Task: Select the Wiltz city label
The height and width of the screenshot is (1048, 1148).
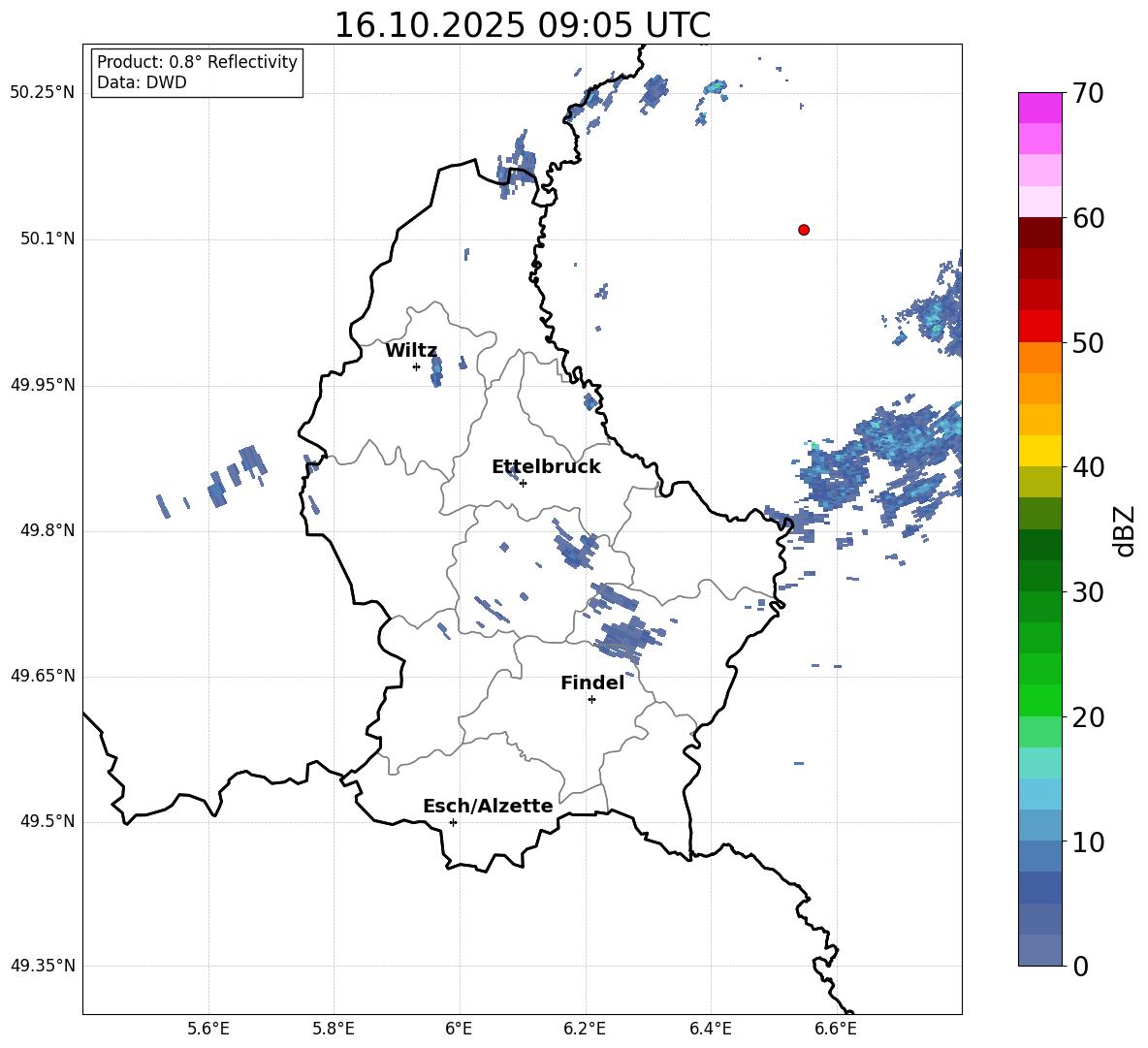Action: point(411,351)
